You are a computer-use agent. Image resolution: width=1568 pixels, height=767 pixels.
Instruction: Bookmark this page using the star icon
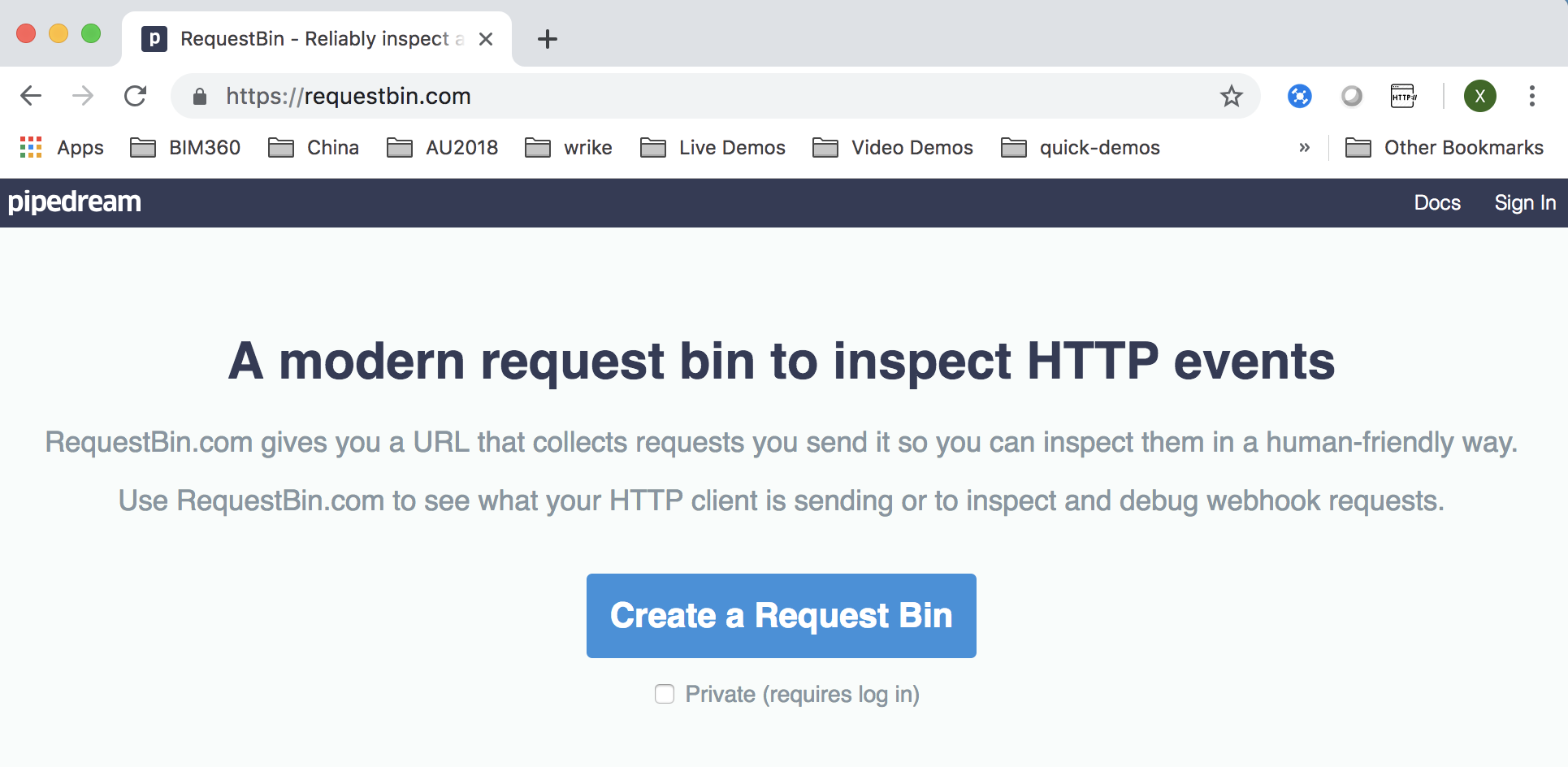tap(1232, 96)
